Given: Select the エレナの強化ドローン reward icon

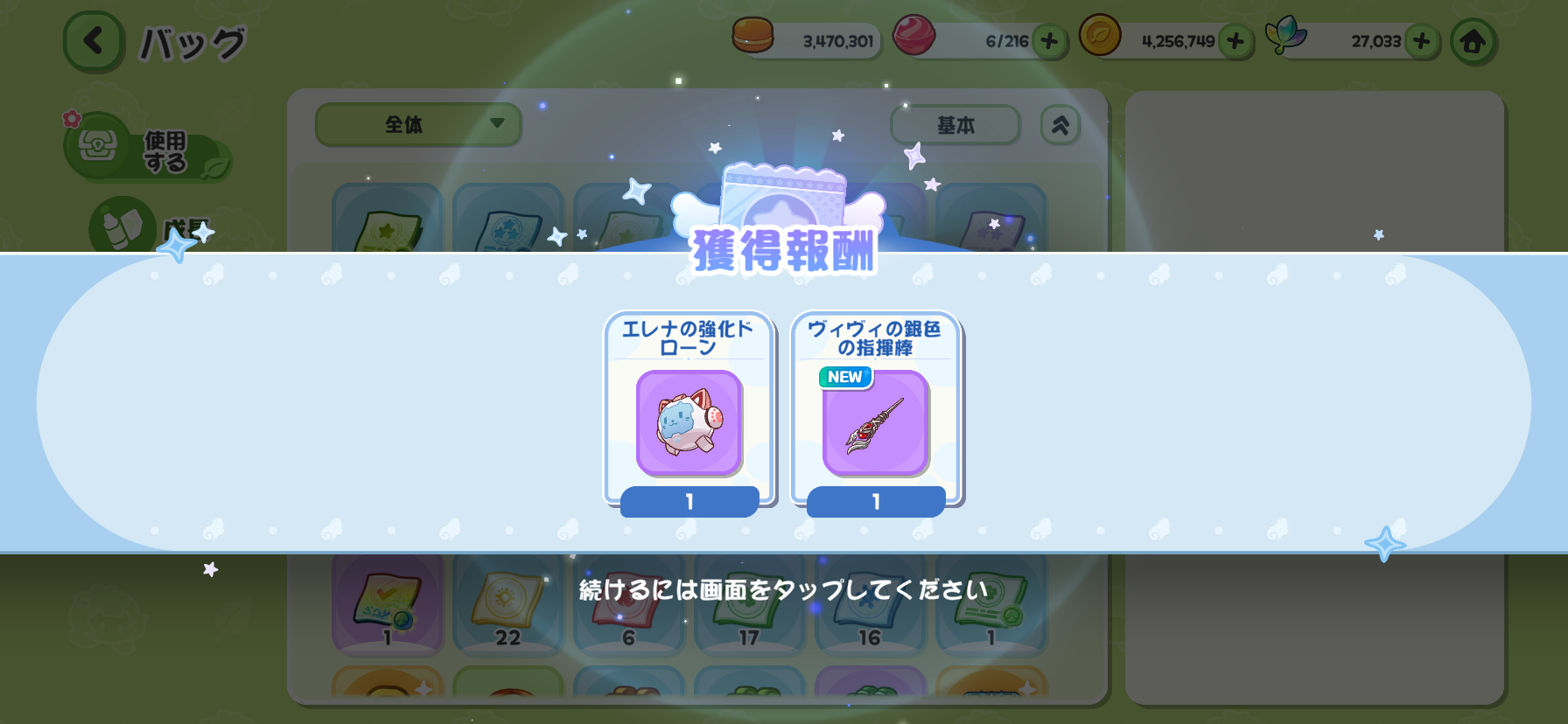Looking at the screenshot, I should (x=689, y=423).
